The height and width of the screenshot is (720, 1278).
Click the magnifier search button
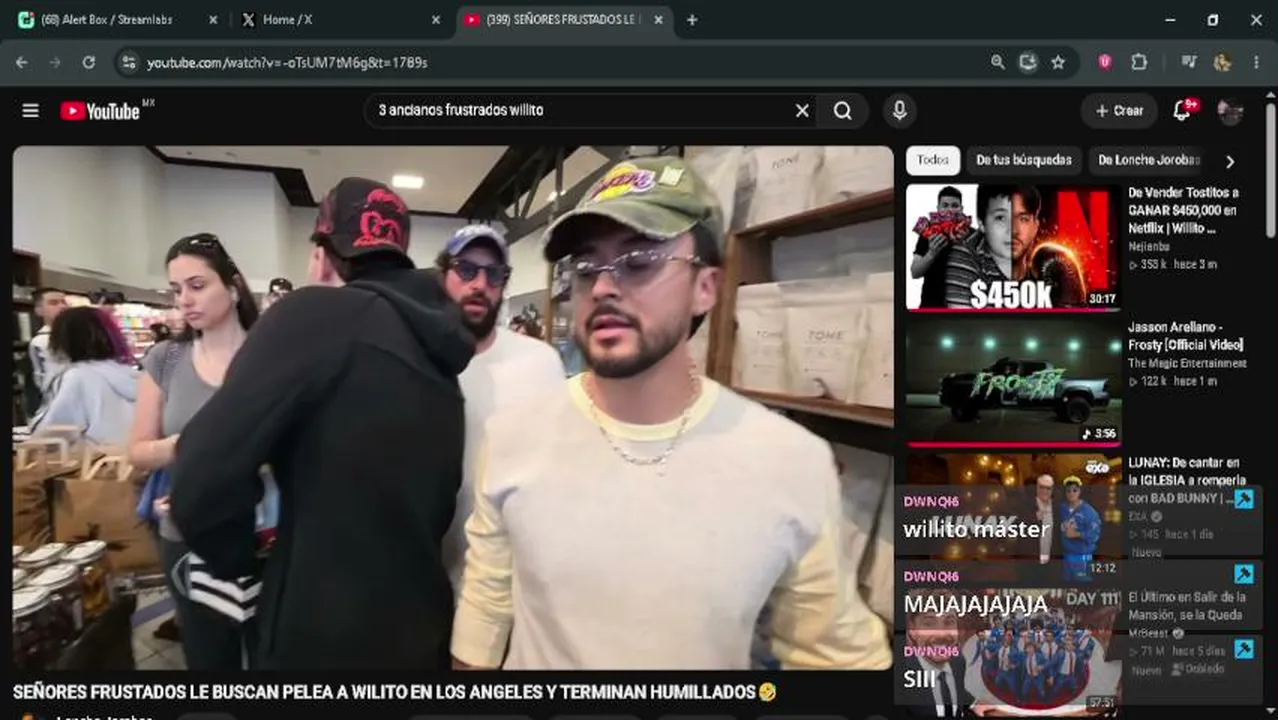(x=843, y=111)
